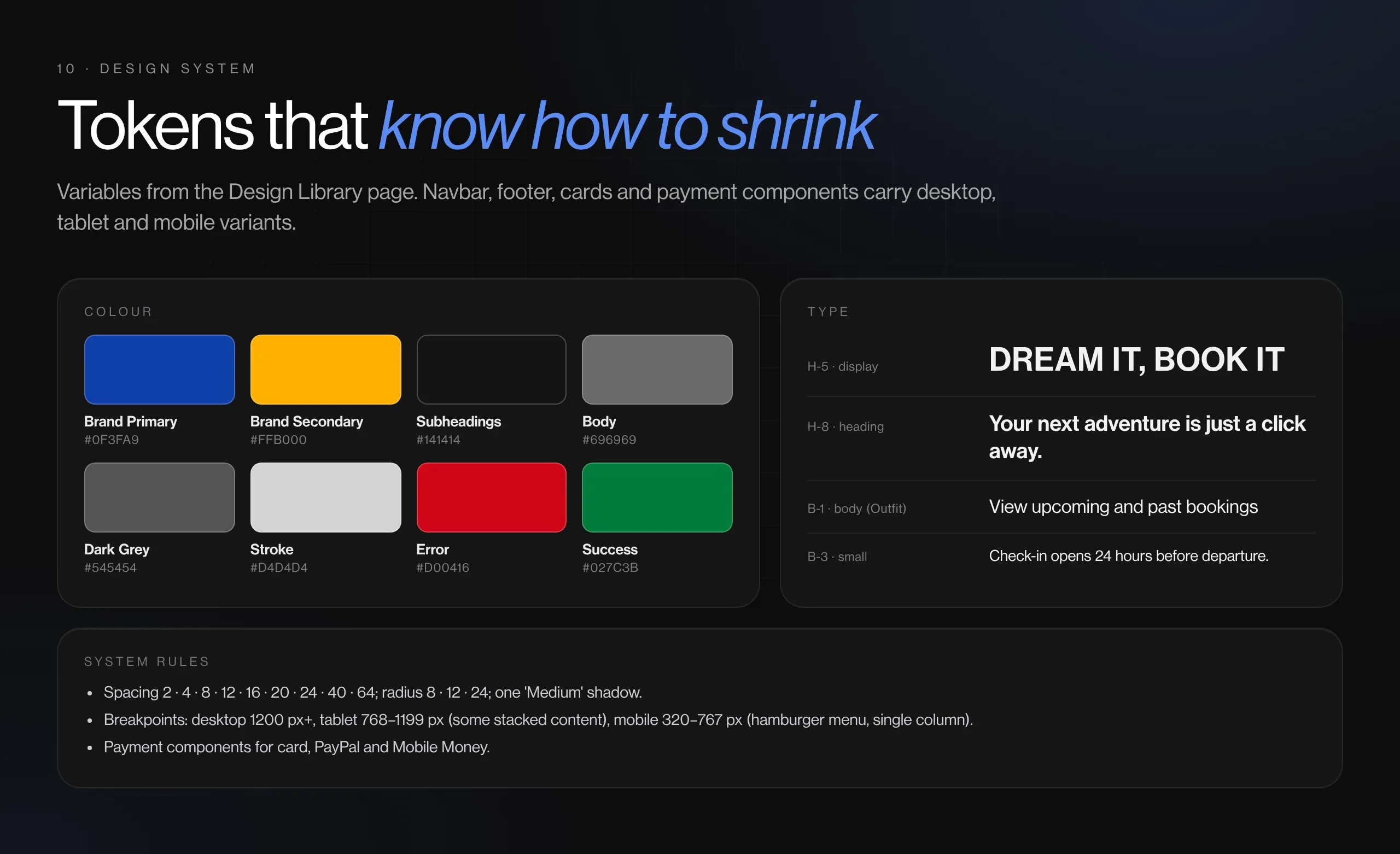This screenshot has height=854, width=1400.
Task: Click the 'H-8 · heading' type label
Action: pyautogui.click(x=845, y=426)
